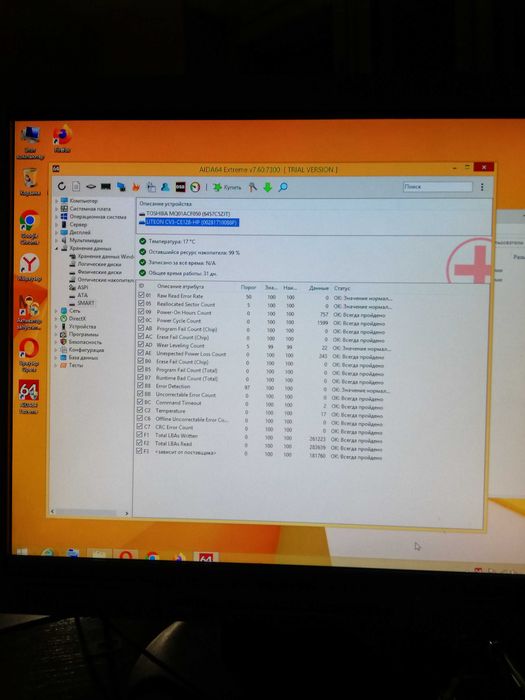The image size is (525, 700).
Task: Click the green download arrow icon
Action: tap(267, 188)
